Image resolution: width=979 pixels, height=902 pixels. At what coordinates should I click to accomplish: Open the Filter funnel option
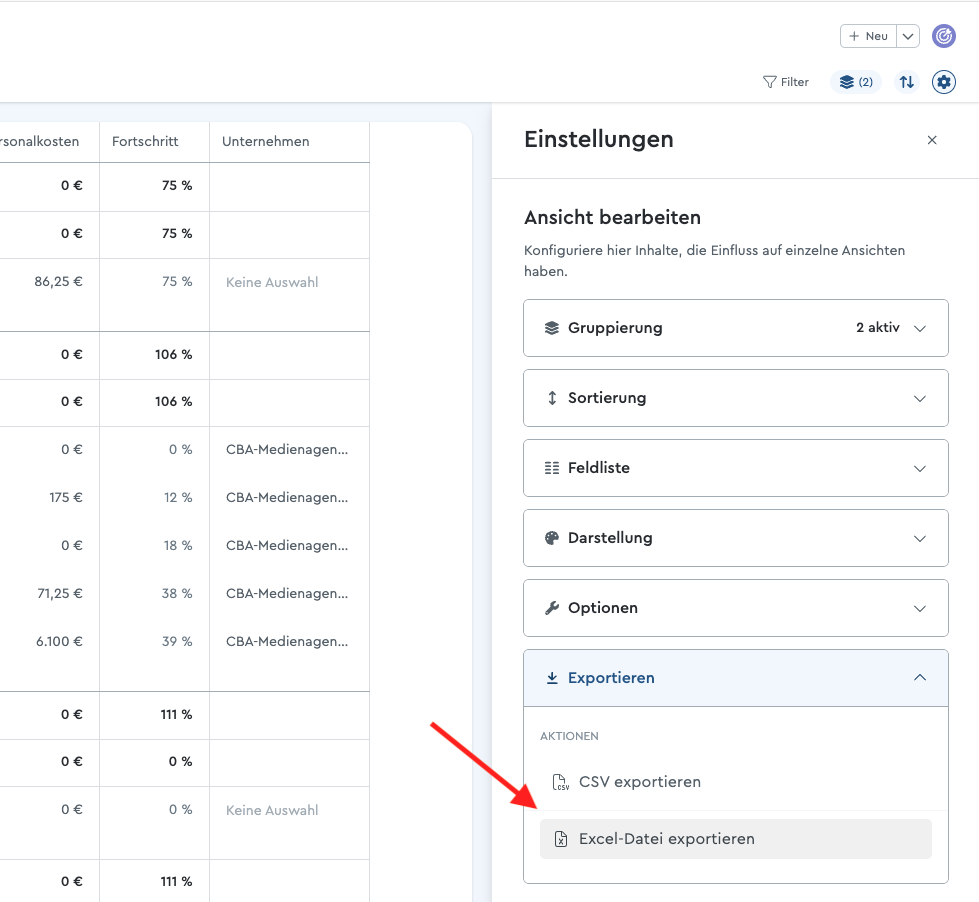tap(785, 82)
